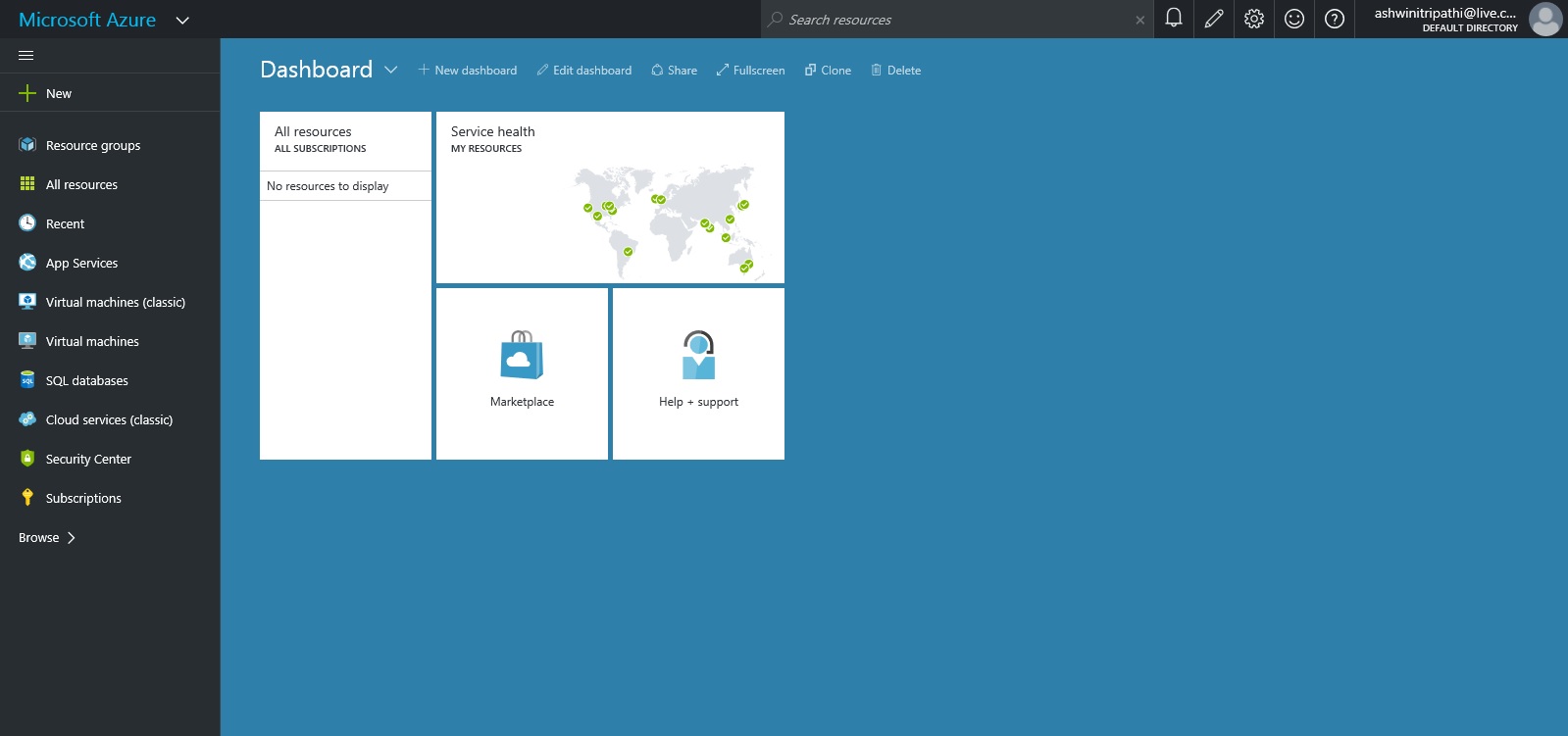This screenshot has width=1568, height=736.
Task: Click the pencil edit icon in top bar
Action: point(1214,19)
